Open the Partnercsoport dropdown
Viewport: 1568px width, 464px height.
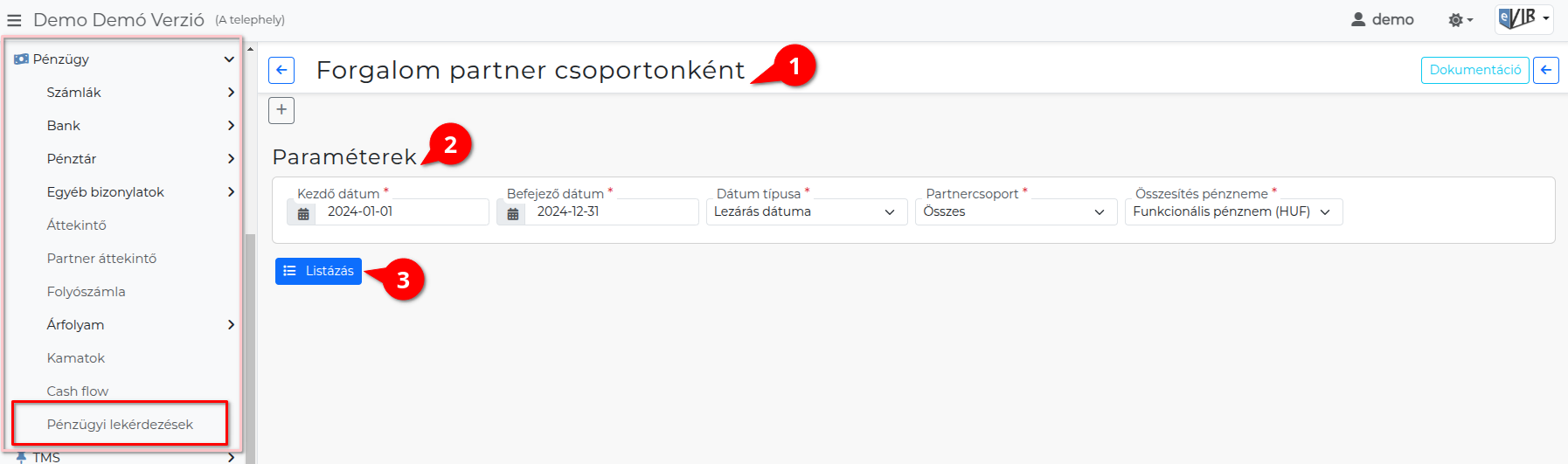pos(1016,211)
